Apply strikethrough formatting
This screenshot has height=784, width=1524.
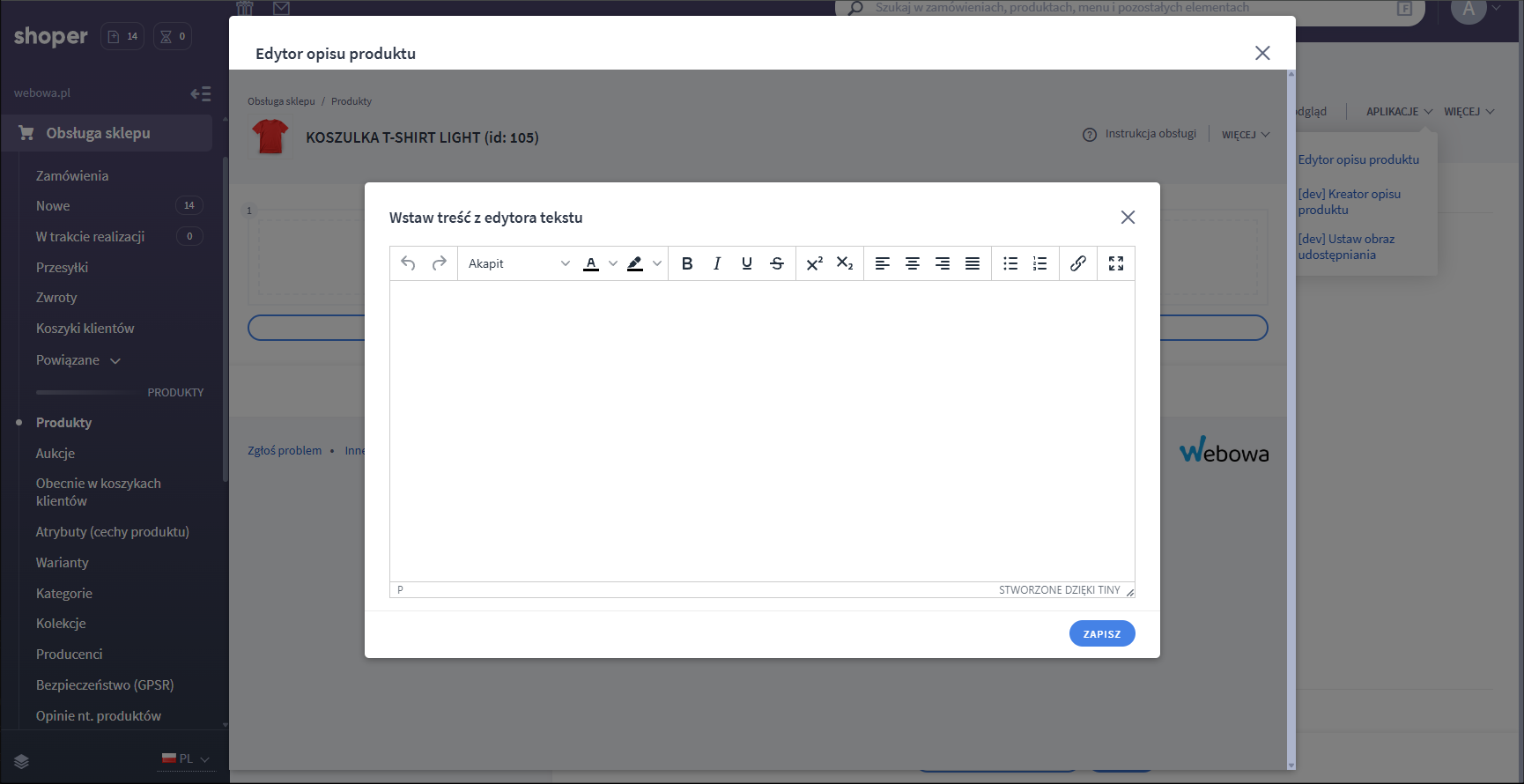coord(777,263)
